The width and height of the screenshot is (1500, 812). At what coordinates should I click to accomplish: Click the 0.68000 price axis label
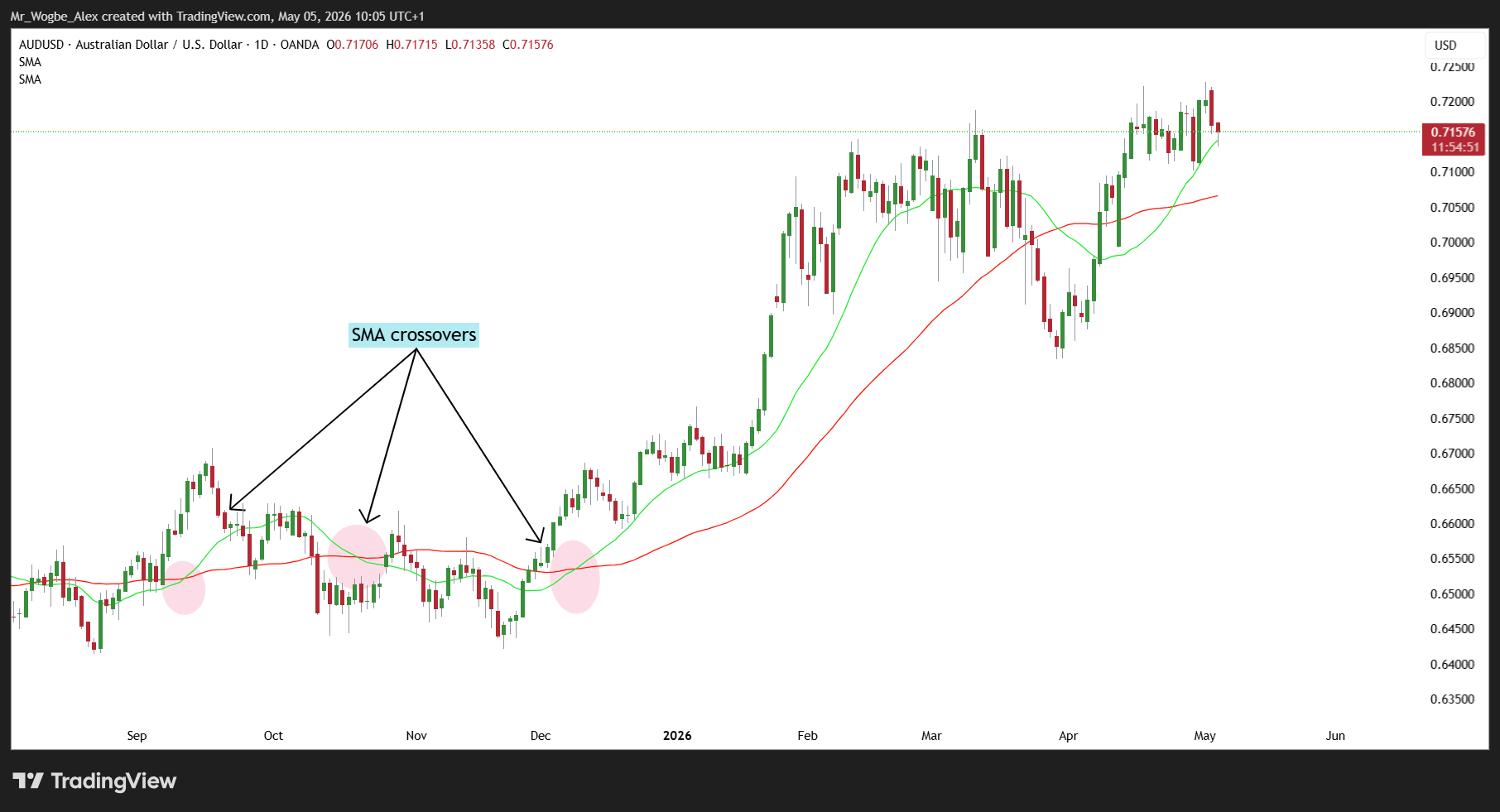pos(1452,383)
